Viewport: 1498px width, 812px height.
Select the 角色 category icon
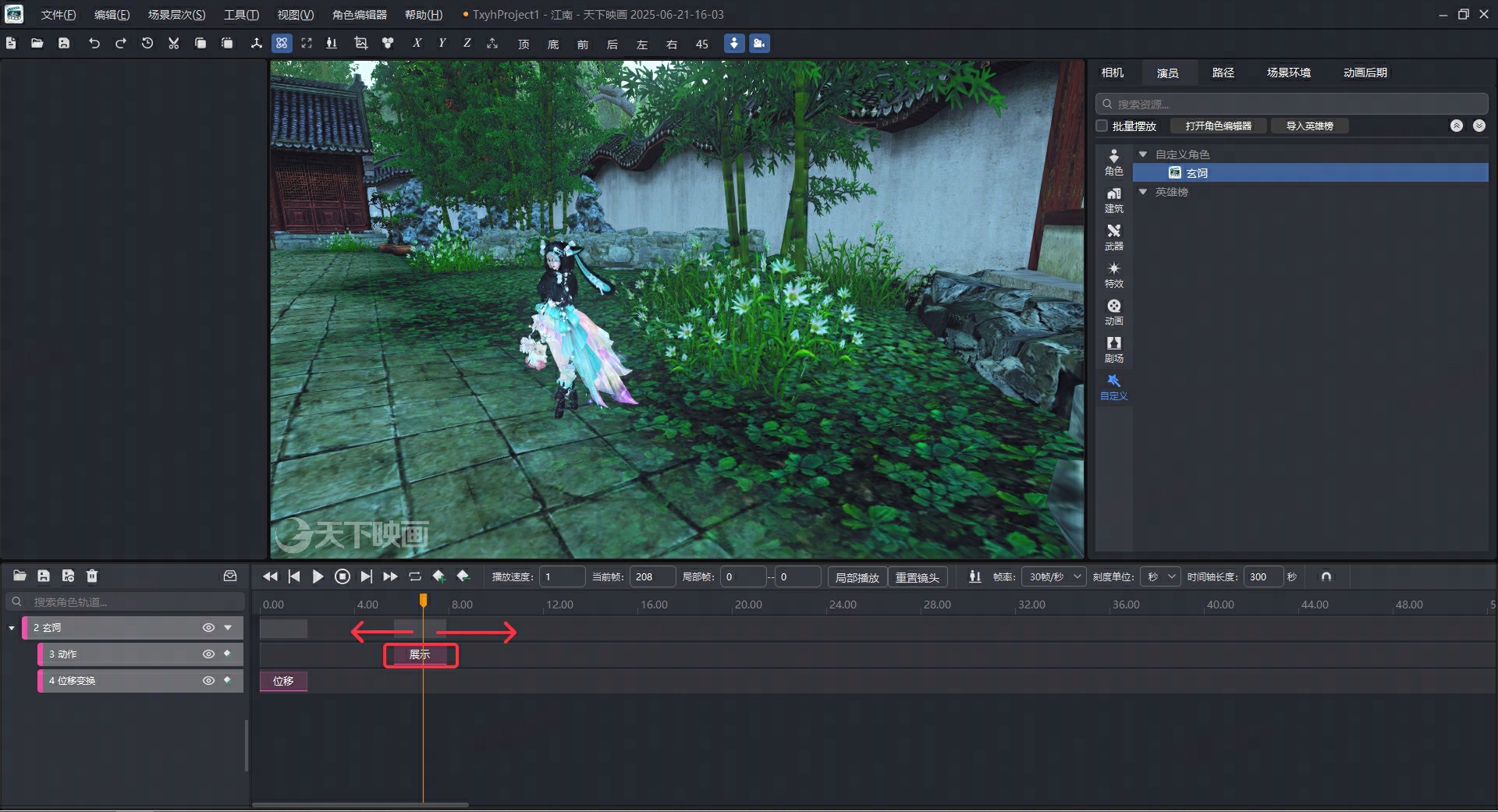point(1114,162)
